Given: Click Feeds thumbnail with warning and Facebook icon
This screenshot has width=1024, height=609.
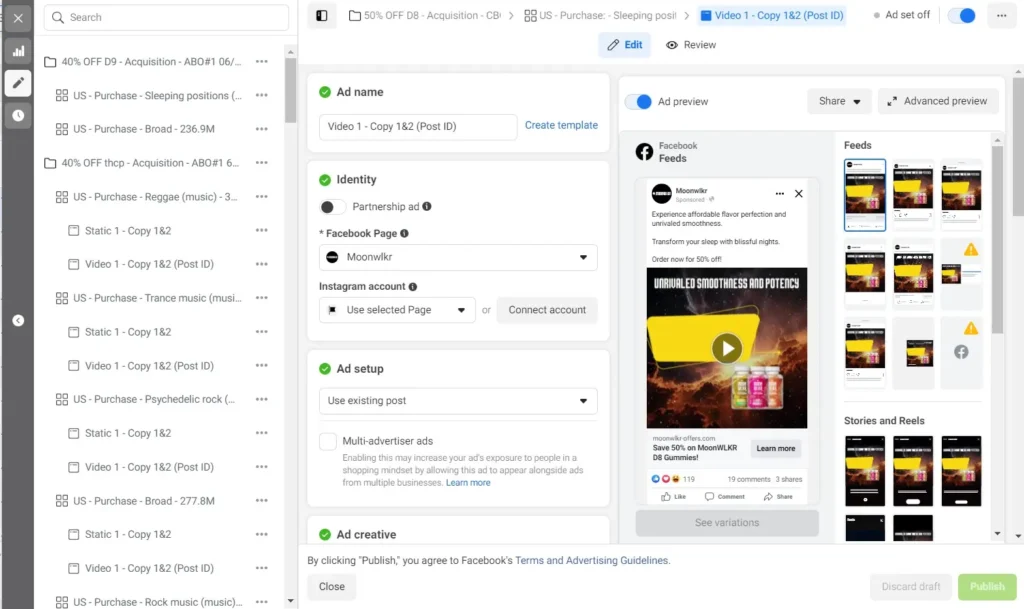Looking at the screenshot, I should 961,352.
